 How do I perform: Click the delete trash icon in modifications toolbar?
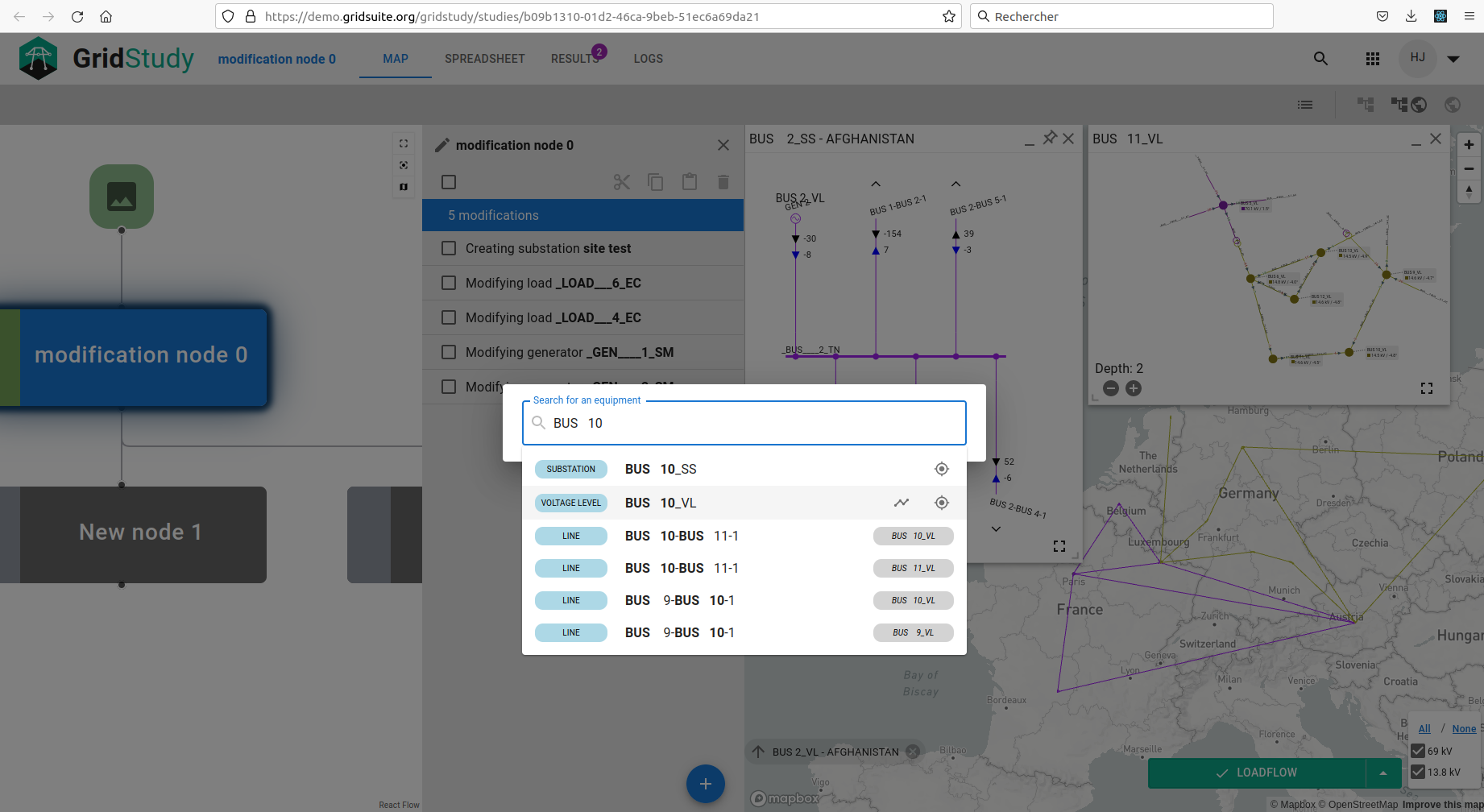click(x=723, y=182)
